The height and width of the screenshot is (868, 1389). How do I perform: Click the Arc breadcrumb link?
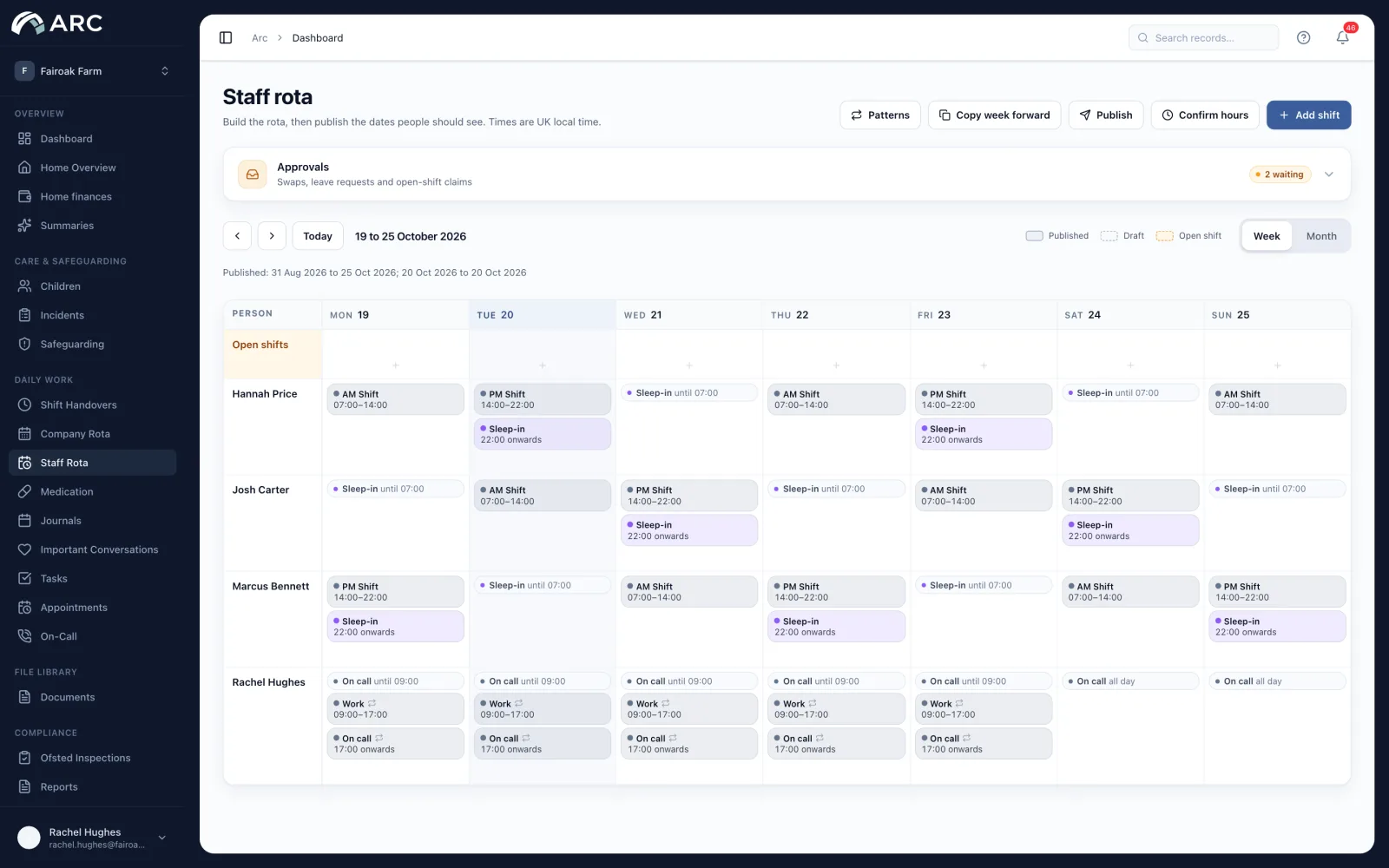pyautogui.click(x=260, y=37)
